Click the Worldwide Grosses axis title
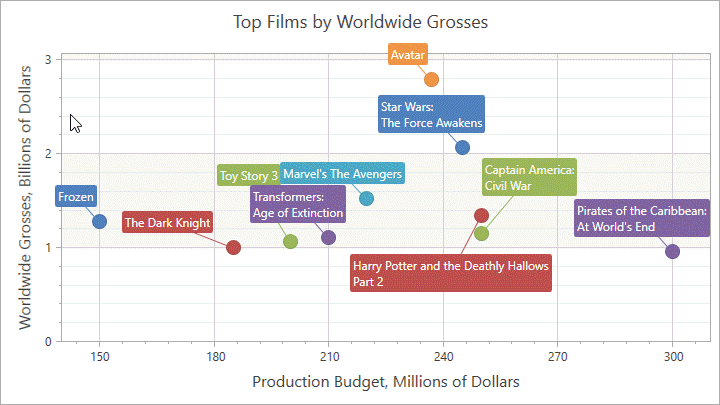 click(x=25, y=197)
